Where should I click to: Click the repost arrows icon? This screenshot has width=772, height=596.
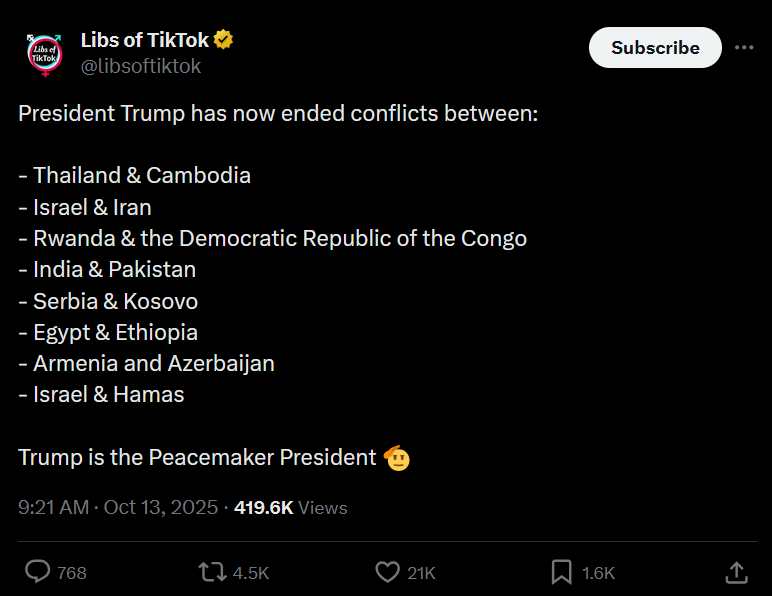point(212,572)
